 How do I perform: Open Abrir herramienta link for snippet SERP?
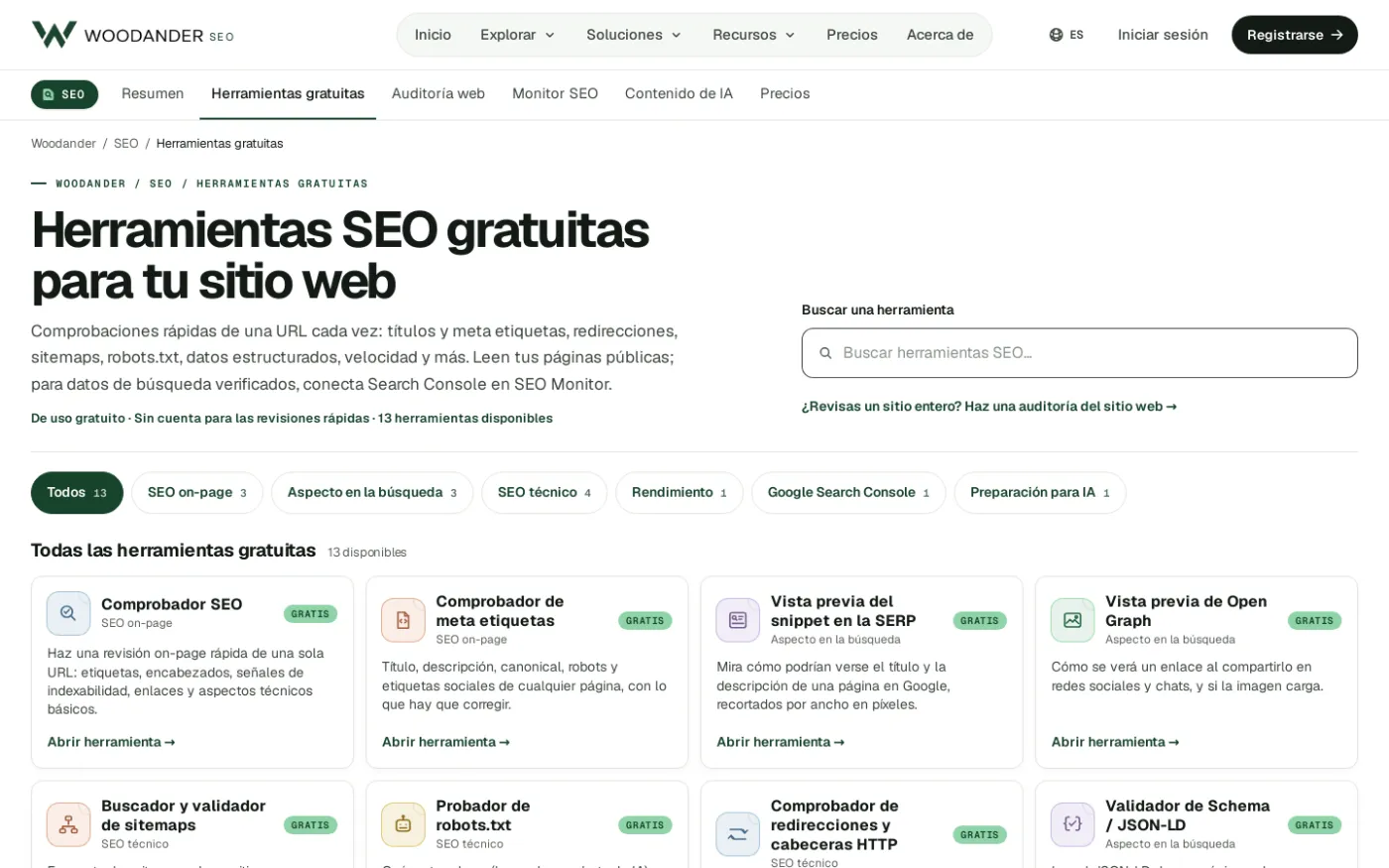point(781,742)
